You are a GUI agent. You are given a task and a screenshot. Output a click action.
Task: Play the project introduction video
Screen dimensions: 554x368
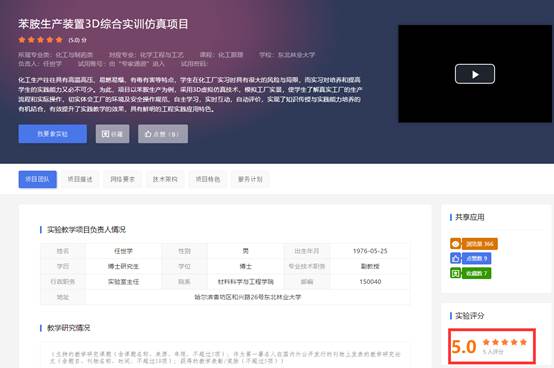(x=475, y=74)
